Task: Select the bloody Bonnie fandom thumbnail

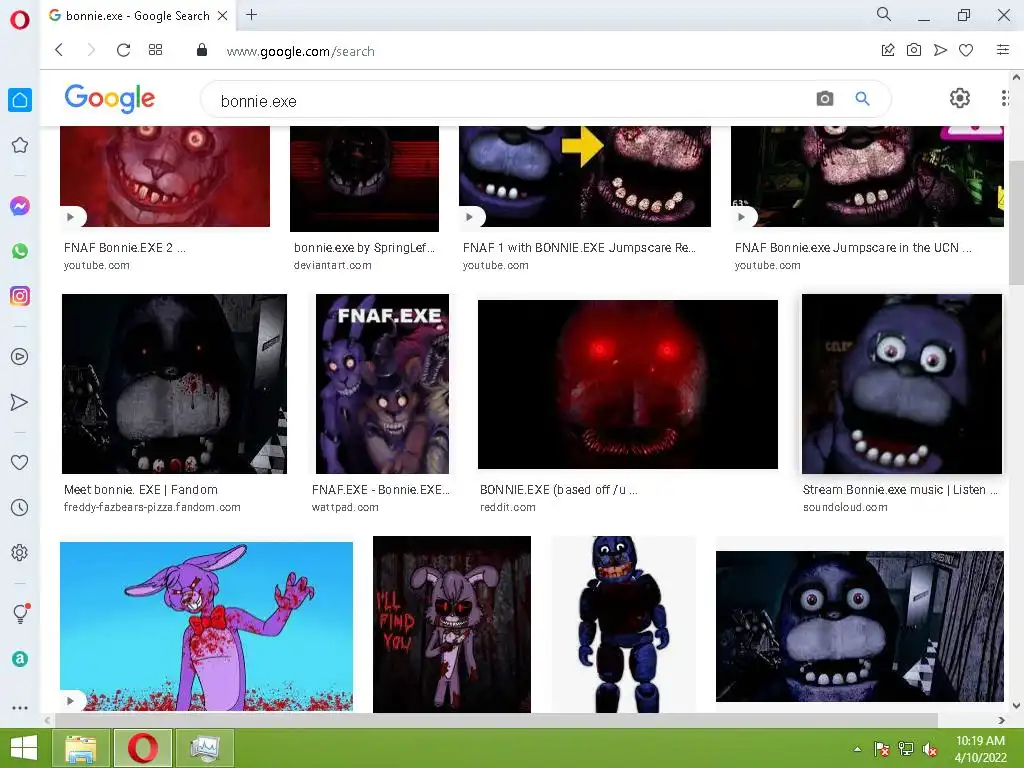Action: 174,384
